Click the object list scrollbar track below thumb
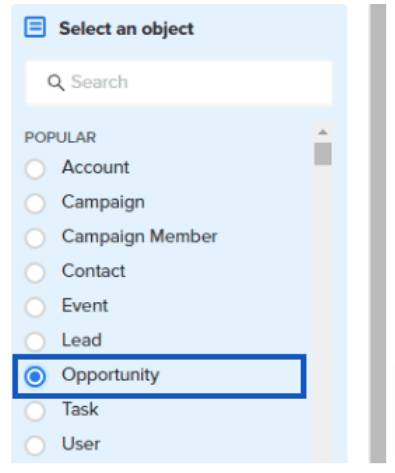395x473 pixels. (x=323, y=313)
